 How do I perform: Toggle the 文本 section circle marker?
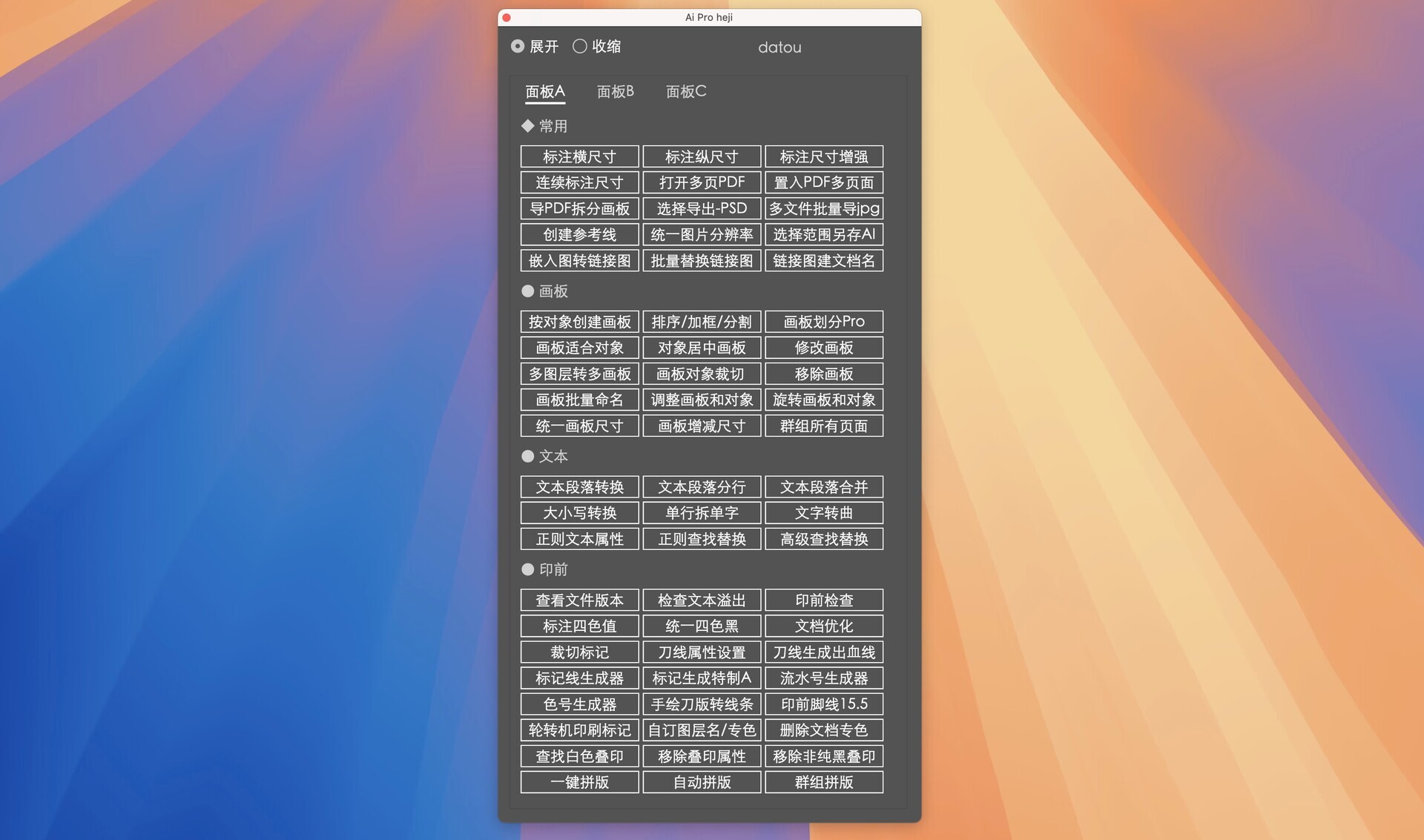[528, 456]
